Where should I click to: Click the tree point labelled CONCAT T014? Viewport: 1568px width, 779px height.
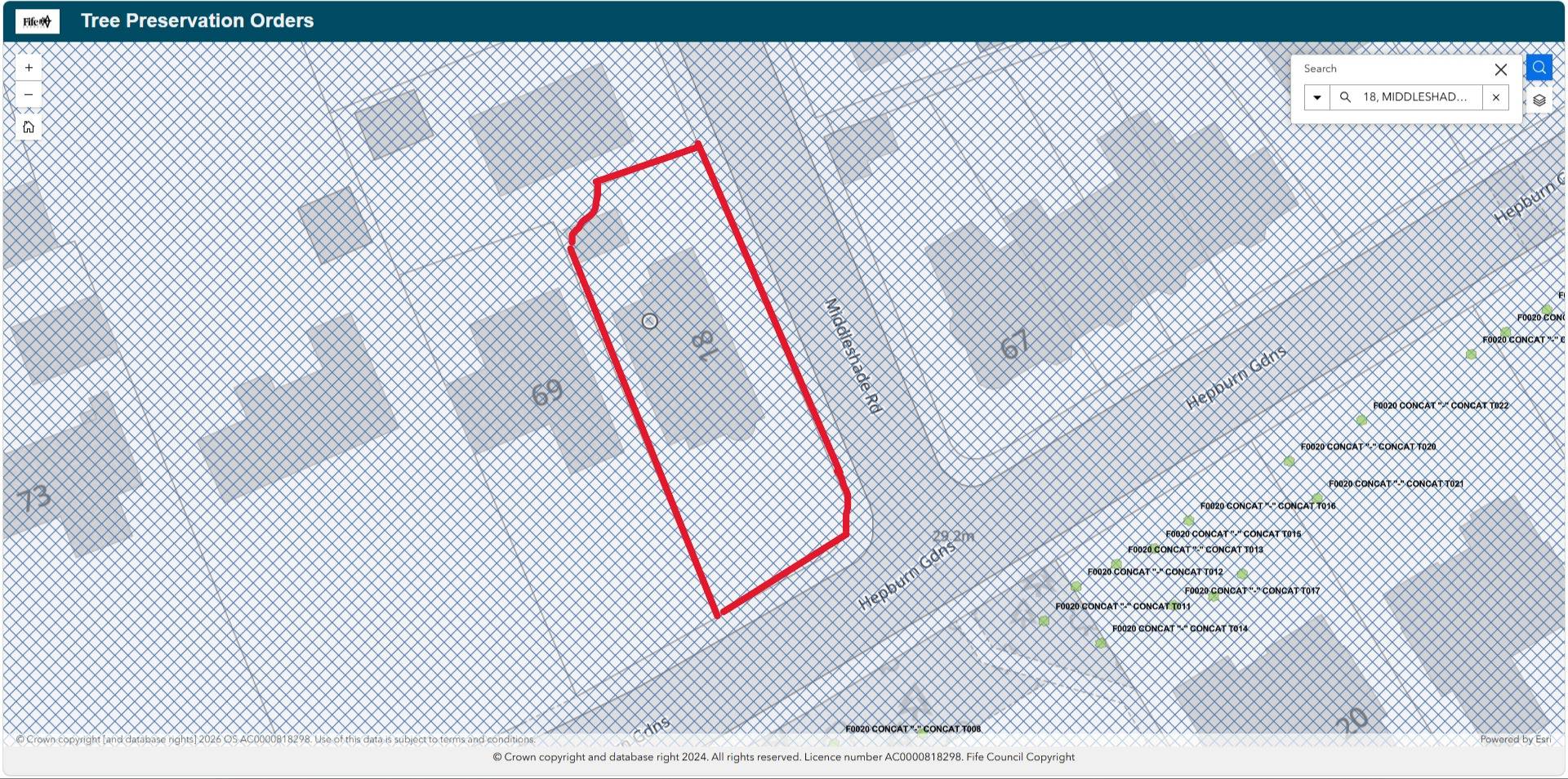click(1101, 643)
